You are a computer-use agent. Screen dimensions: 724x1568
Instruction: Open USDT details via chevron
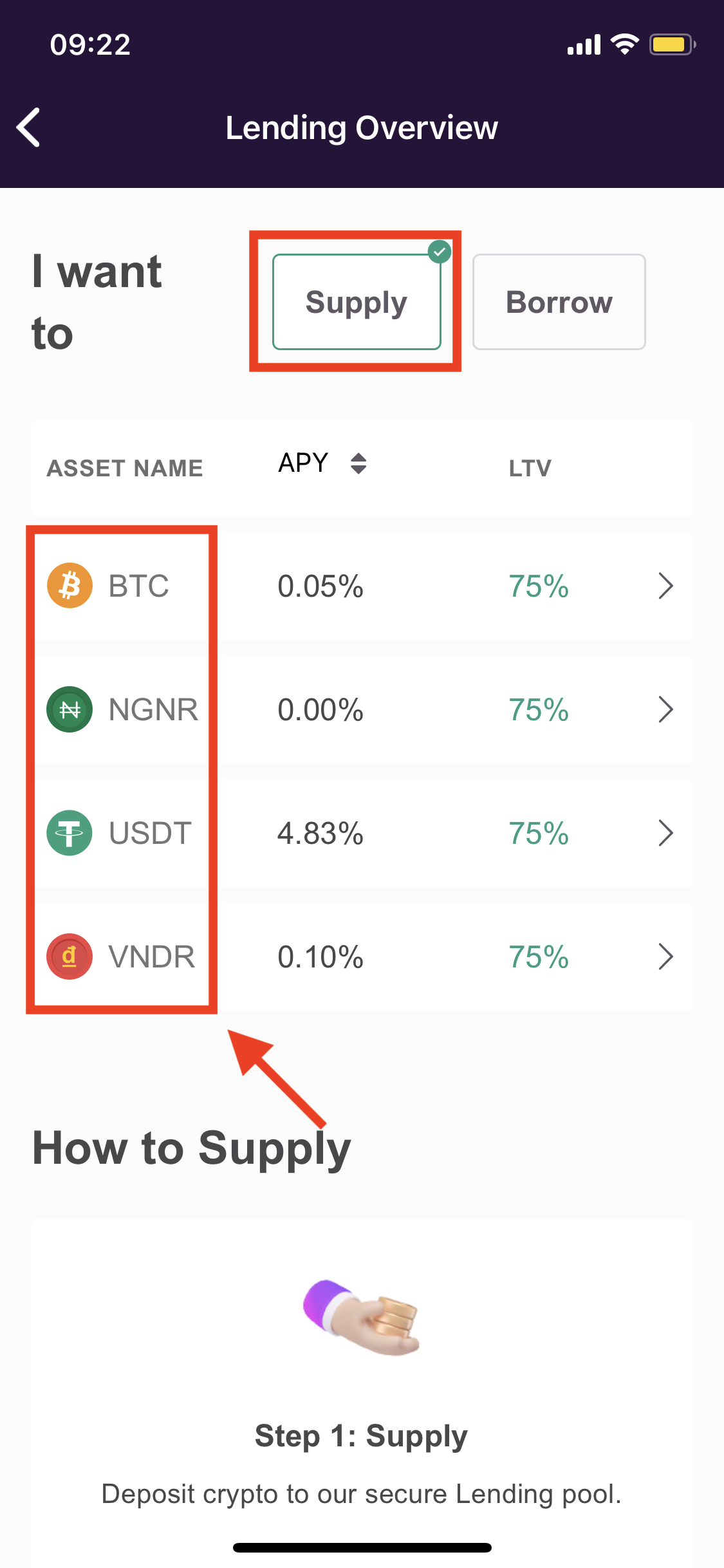[665, 833]
